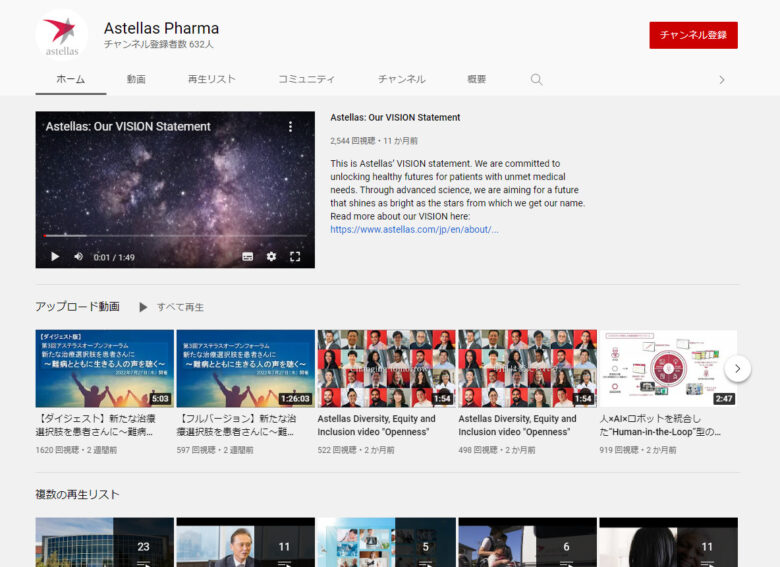Click the すべて再生 play all link
Viewport: 780px width, 567px height.
[x=180, y=307]
